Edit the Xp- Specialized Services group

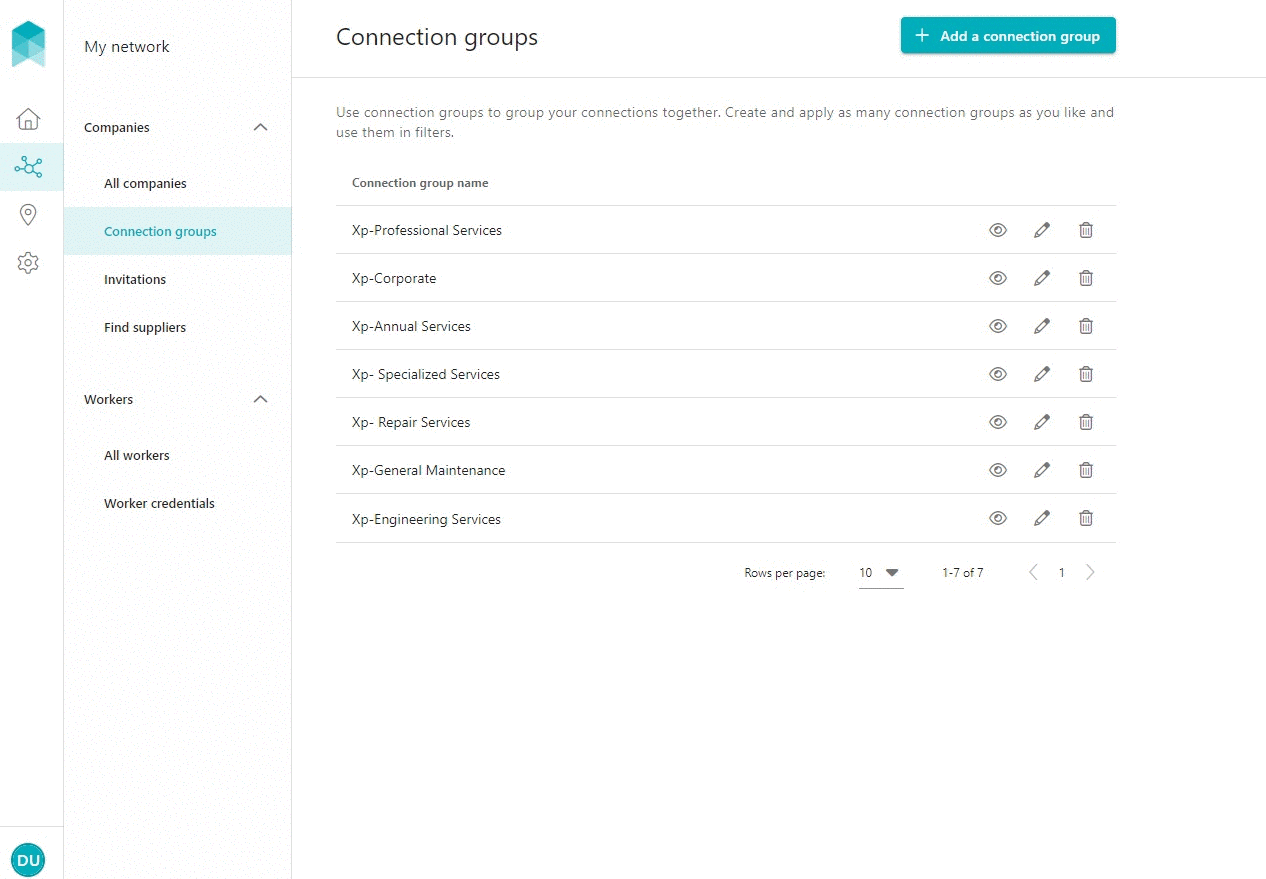point(1042,374)
